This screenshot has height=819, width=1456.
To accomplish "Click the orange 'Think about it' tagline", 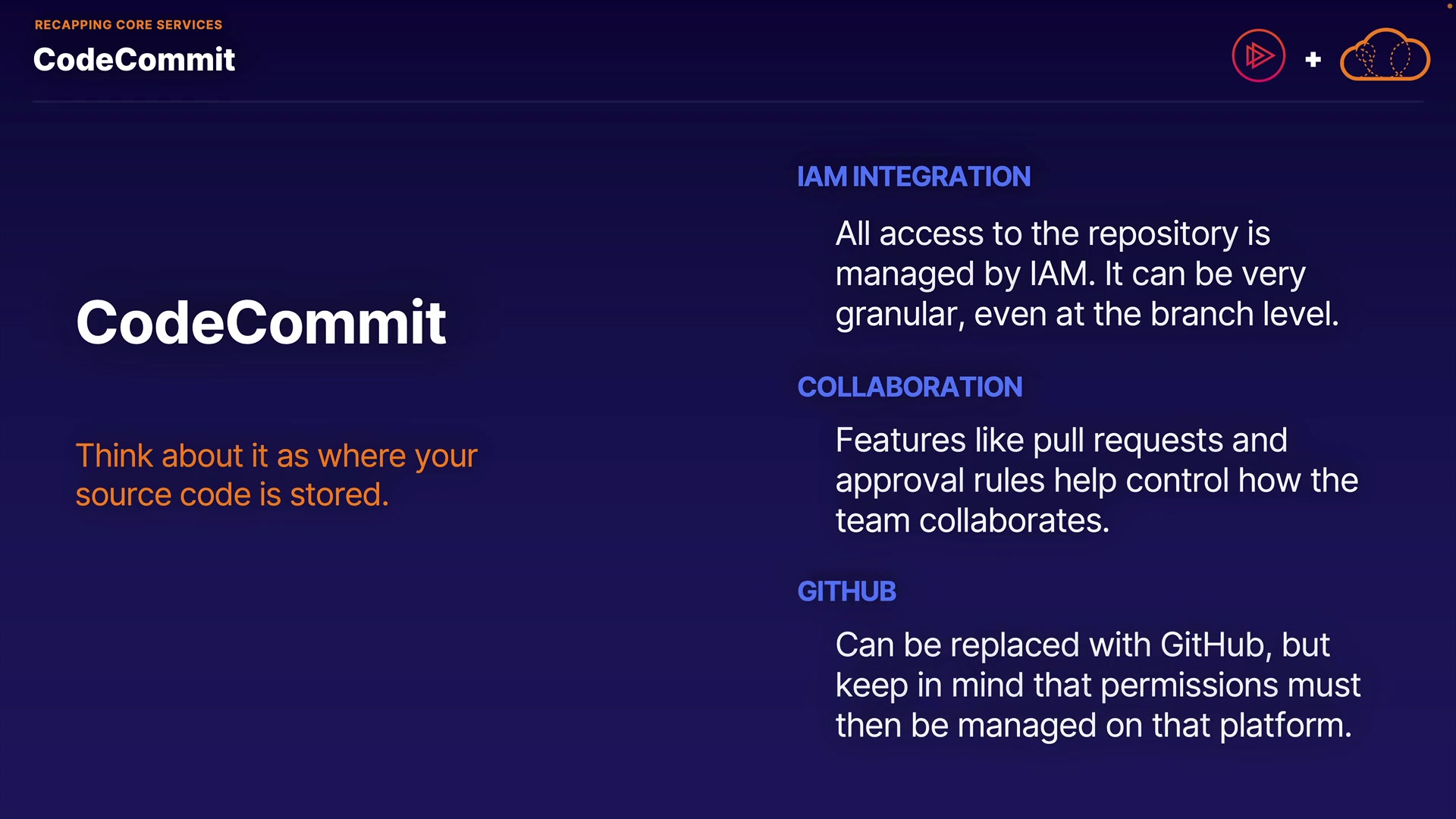I will (276, 475).
